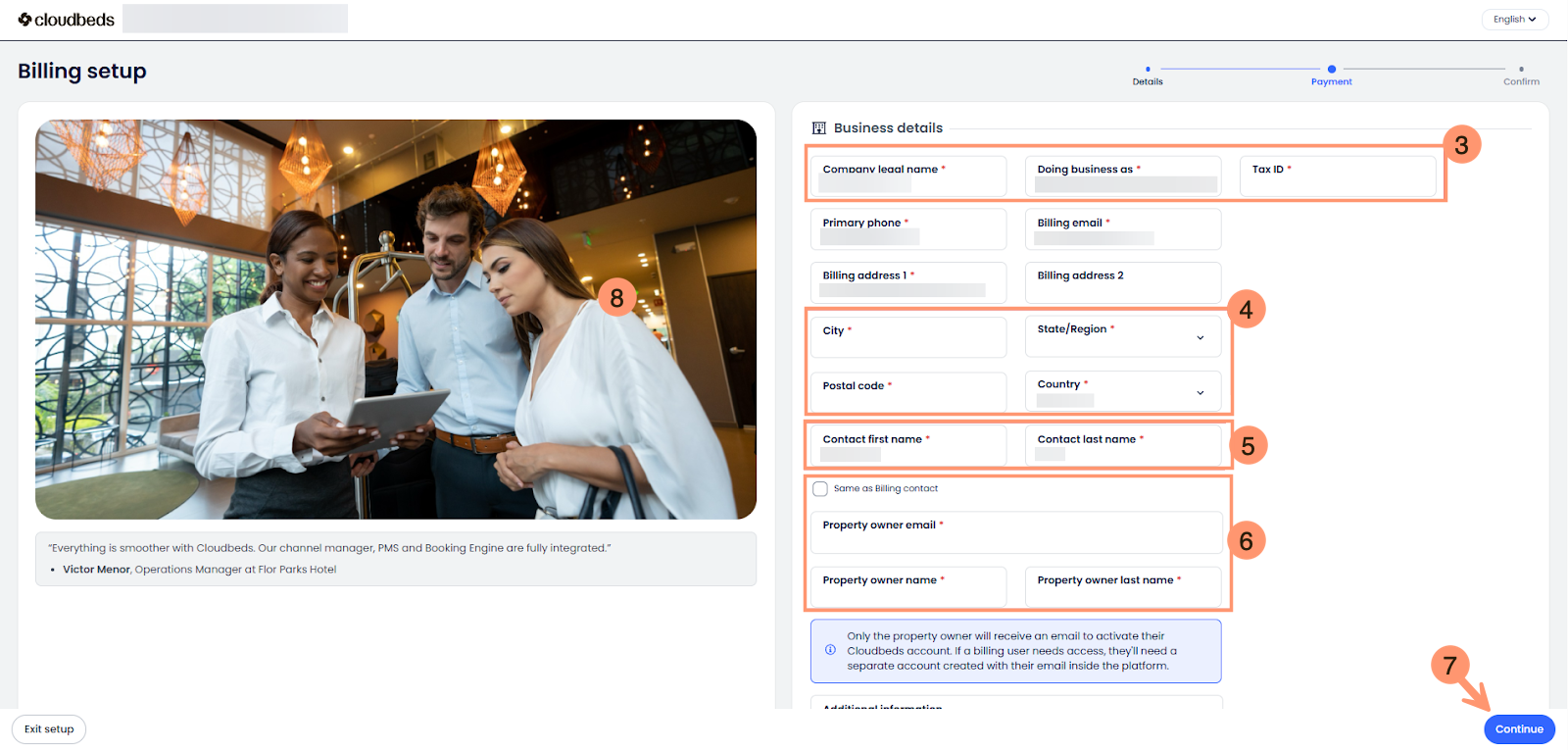Click the Business details building icon

point(819,128)
